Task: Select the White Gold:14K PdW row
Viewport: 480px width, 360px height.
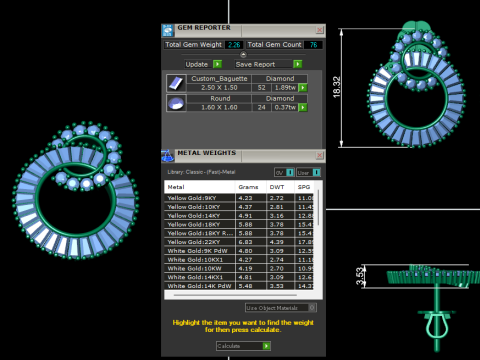Action: tap(239, 286)
